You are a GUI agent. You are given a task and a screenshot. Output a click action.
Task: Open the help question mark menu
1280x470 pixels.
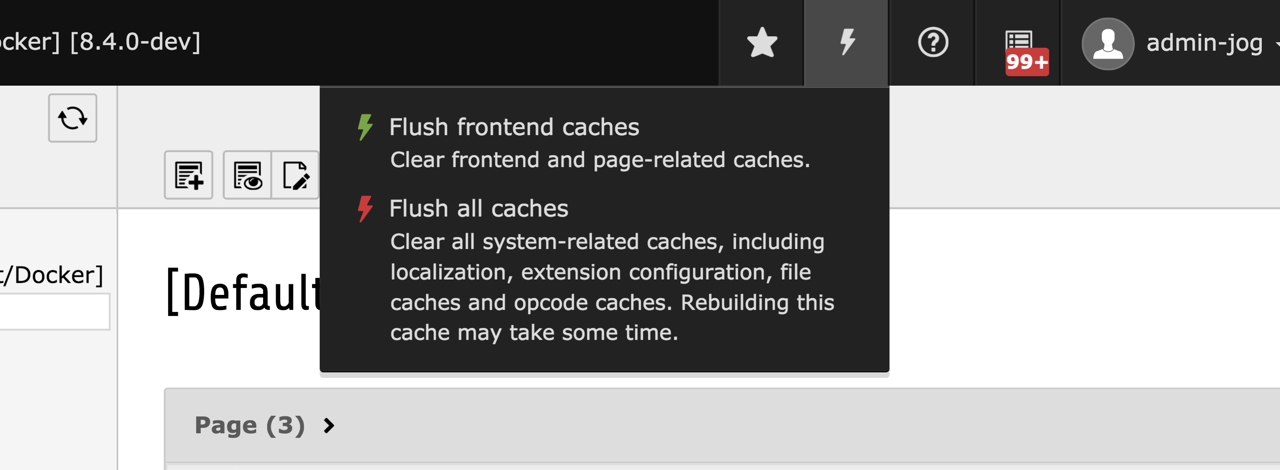(932, 42)
